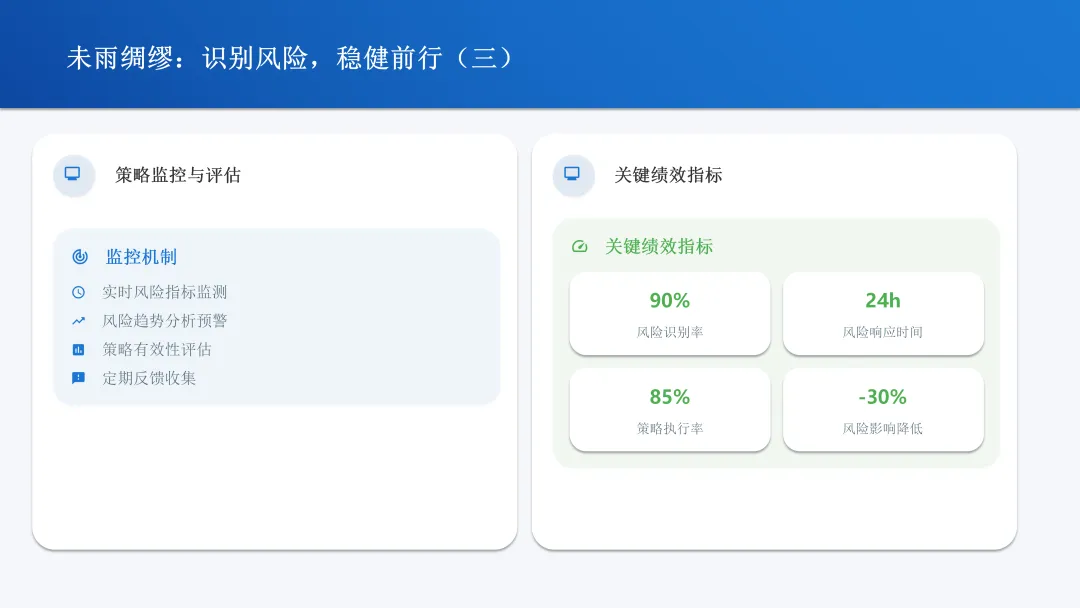The height and width of the screenshot is (608, 1080).
Task: Open the 90% 风险识别率 metric card
Action: (x=670, y=313)
